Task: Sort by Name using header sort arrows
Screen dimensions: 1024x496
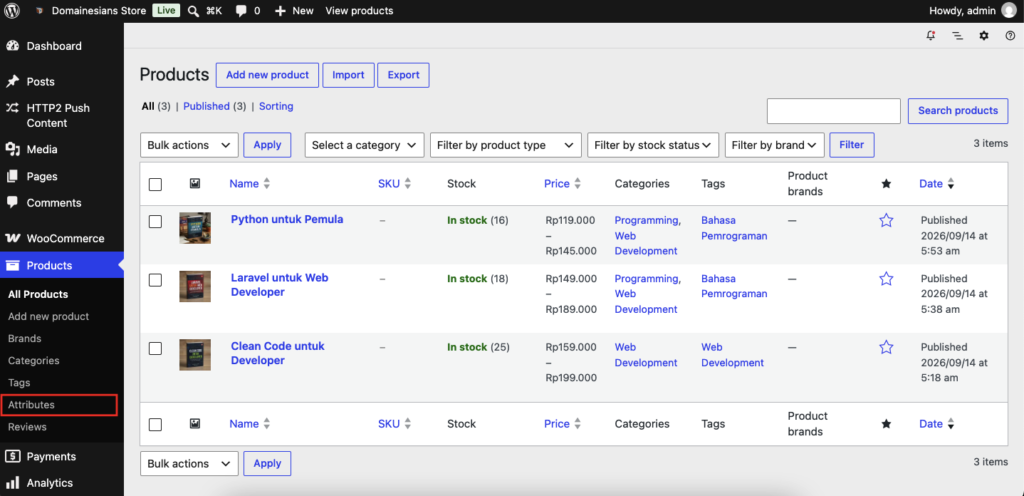Action: click(266, 184)
